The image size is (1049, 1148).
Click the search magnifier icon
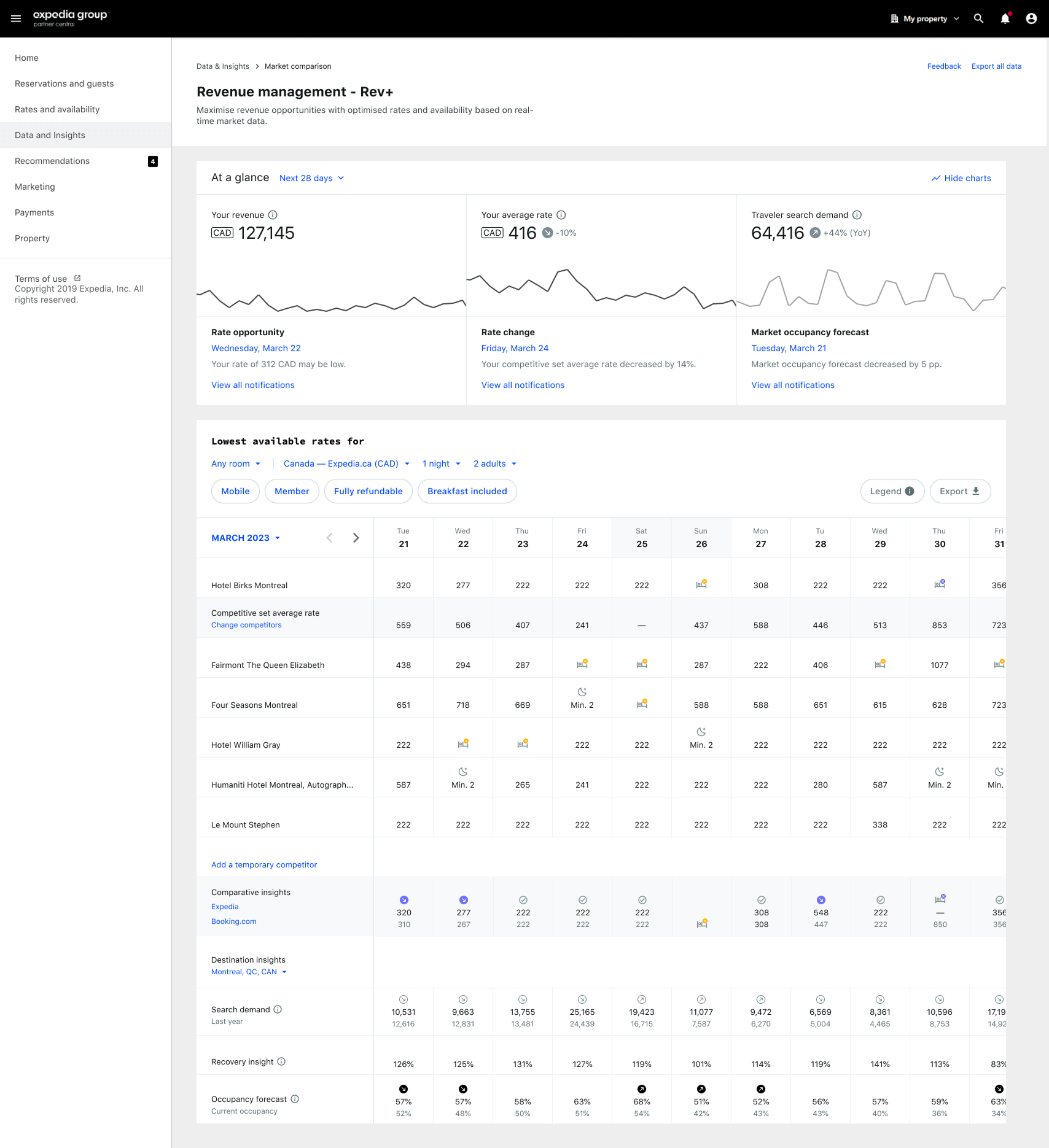coord(978,18)
